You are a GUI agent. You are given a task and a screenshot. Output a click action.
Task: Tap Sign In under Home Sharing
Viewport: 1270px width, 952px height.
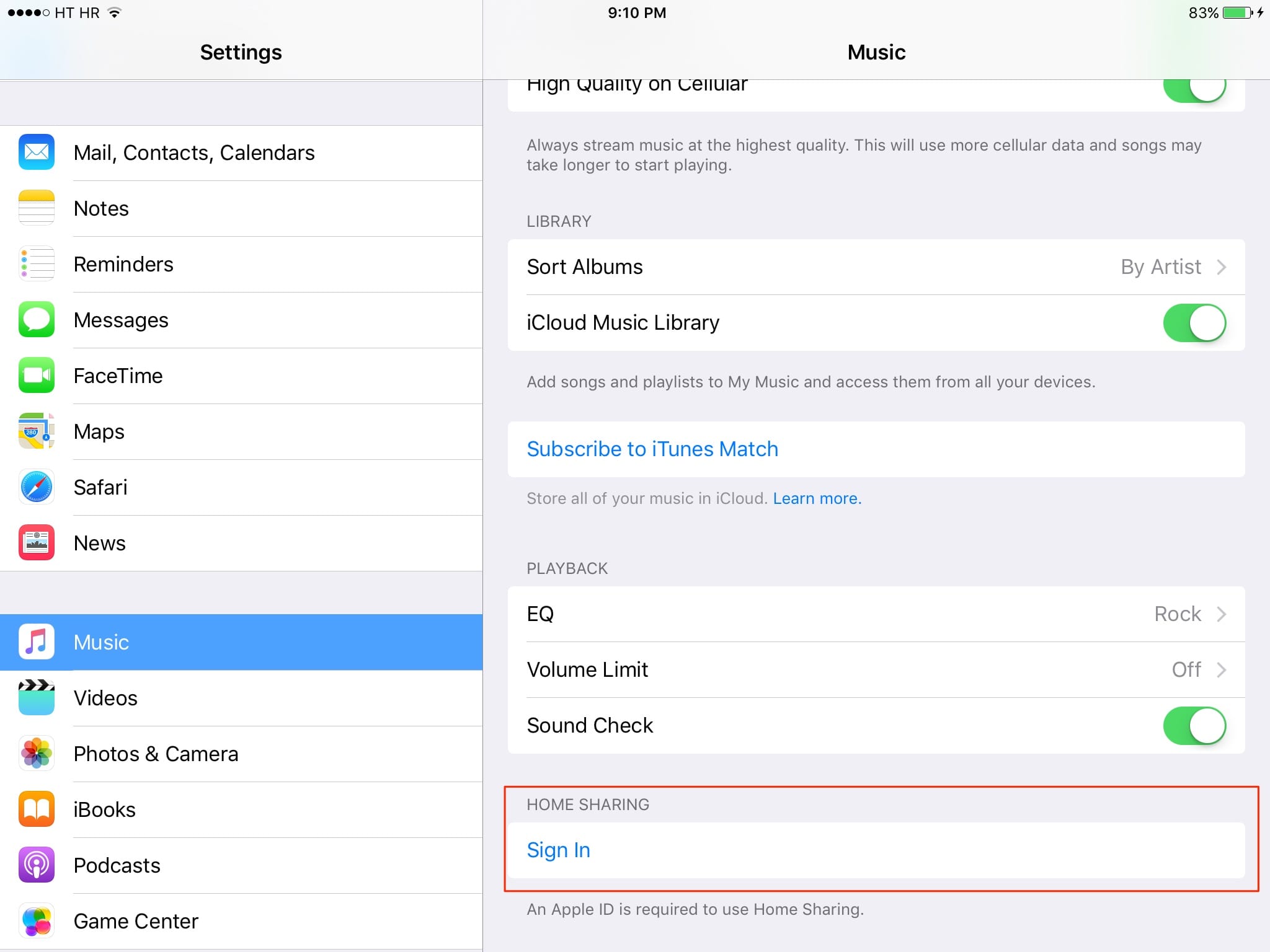[x=558, y=850]
